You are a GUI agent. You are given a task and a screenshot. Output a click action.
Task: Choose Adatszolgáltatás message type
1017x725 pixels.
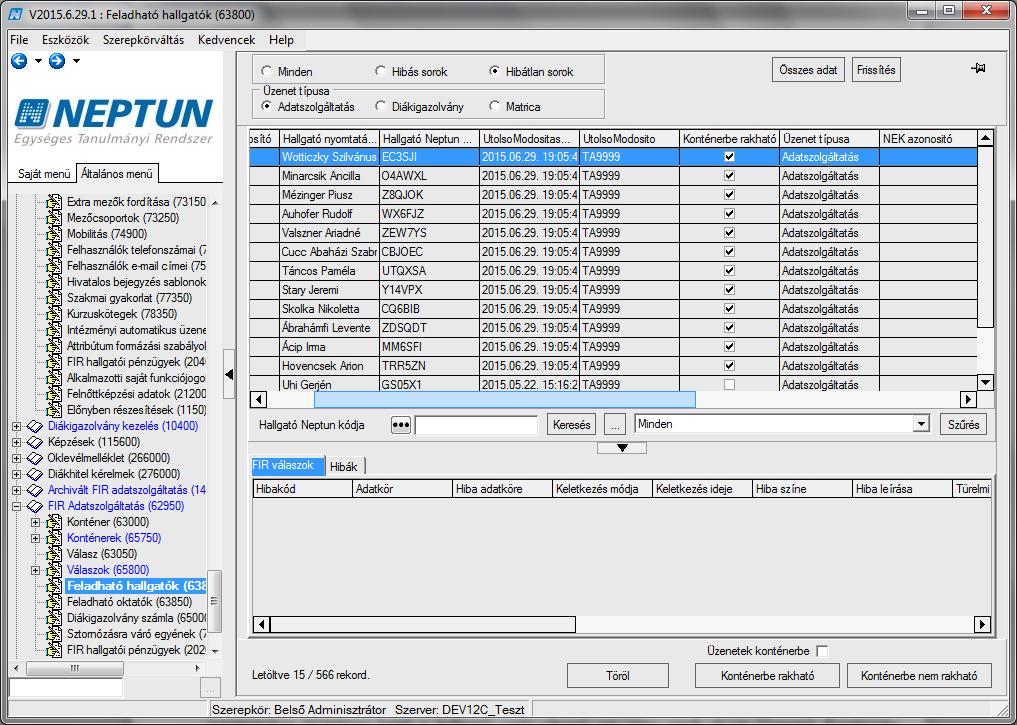[x=267, y=106]
